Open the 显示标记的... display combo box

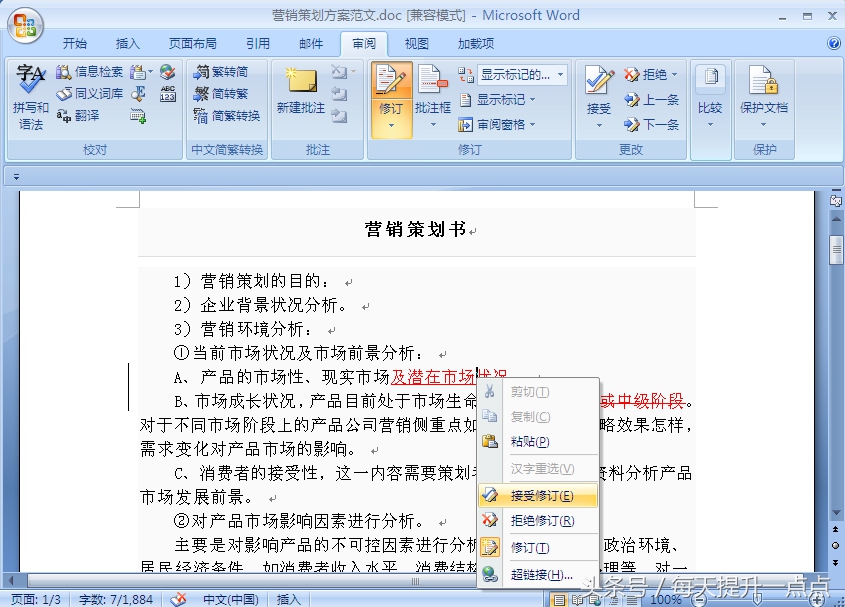(522, 74)
